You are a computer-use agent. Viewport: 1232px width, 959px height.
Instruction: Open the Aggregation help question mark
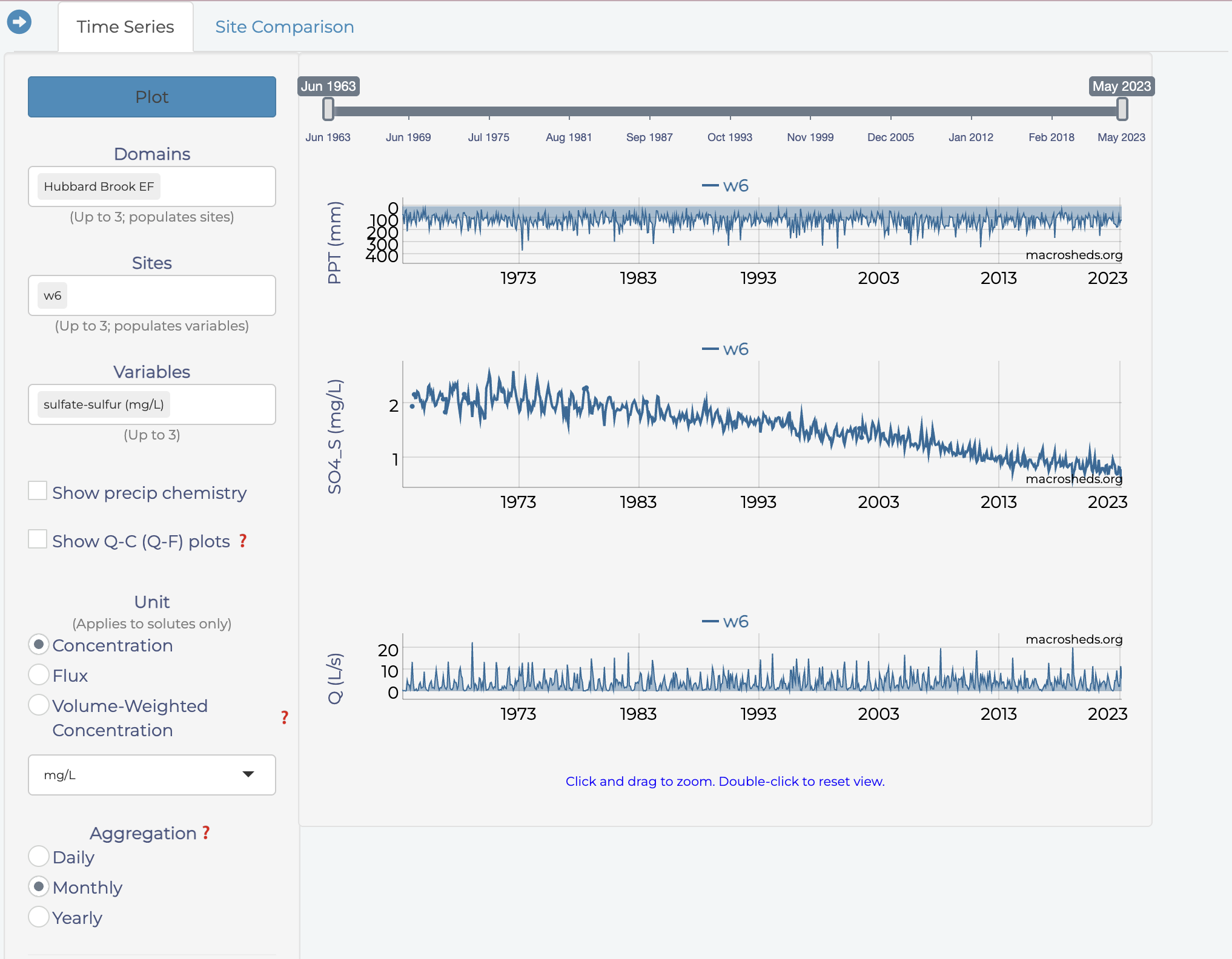point(205,832)
